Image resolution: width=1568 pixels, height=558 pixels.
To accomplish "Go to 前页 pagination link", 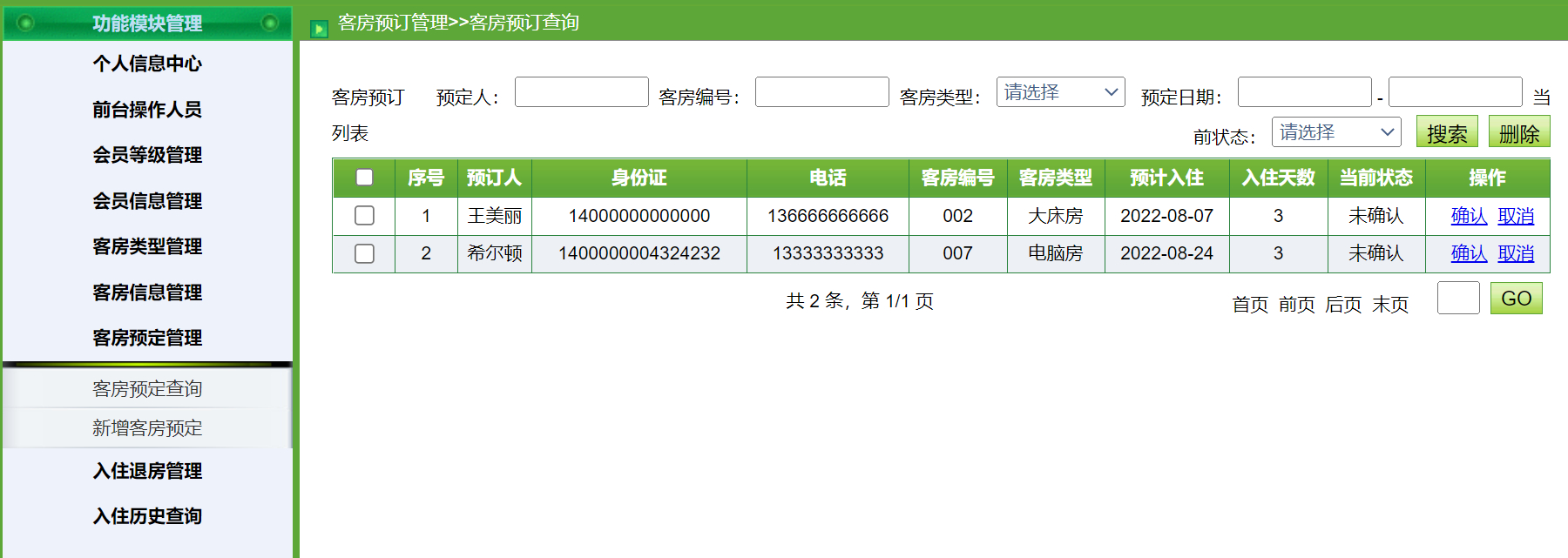I will (1296, 305).
